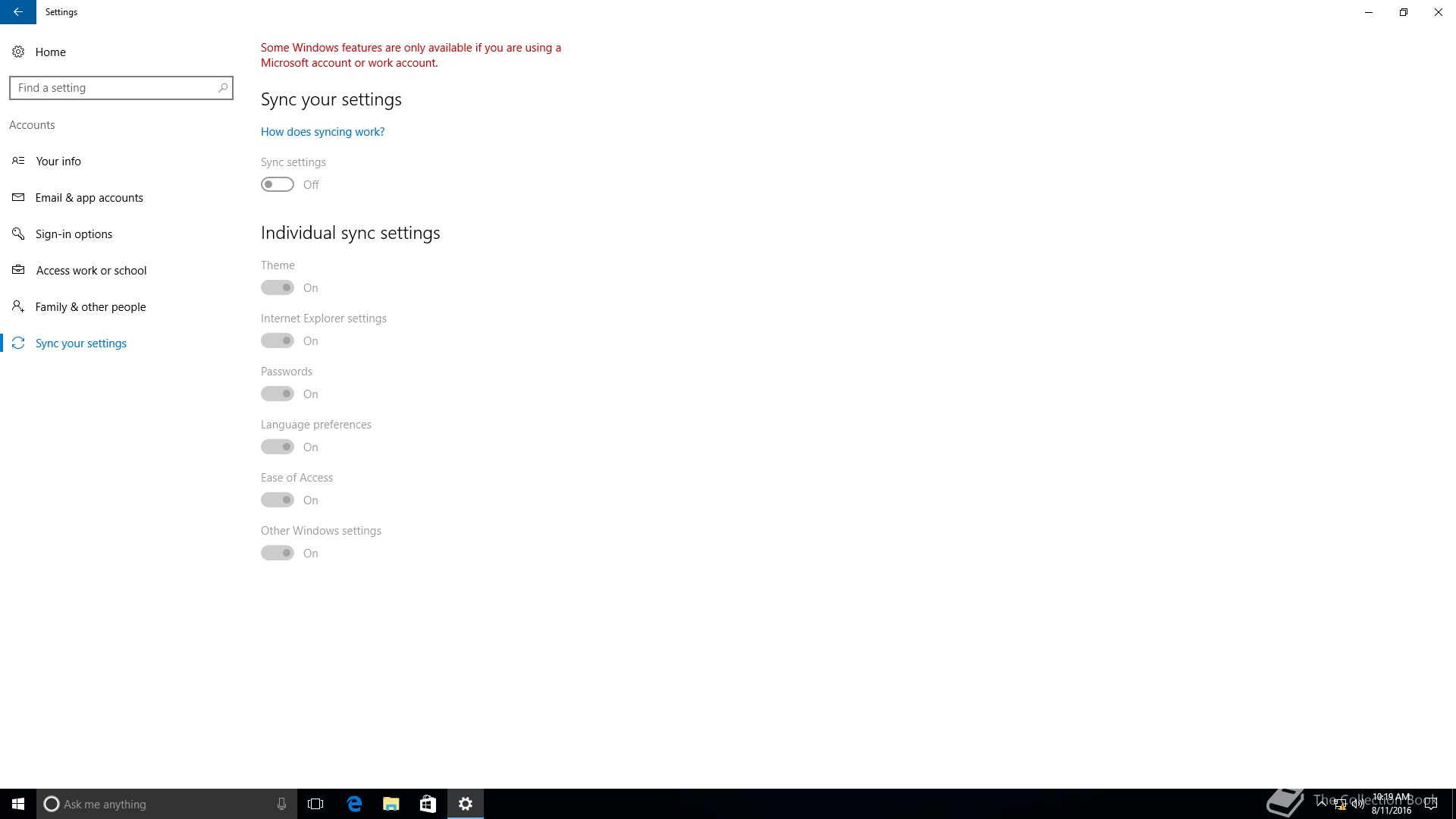
Task: Click the Cortana microphone icon
Action: (x=281, y=804)
